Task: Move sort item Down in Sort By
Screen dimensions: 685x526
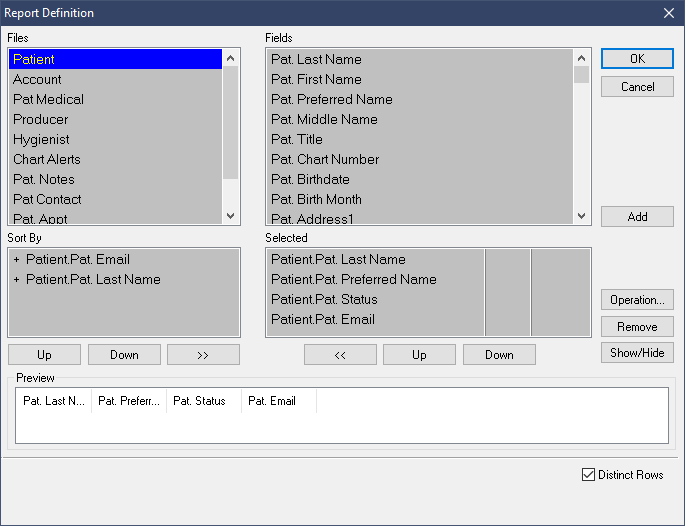Action: pos(124,355)
